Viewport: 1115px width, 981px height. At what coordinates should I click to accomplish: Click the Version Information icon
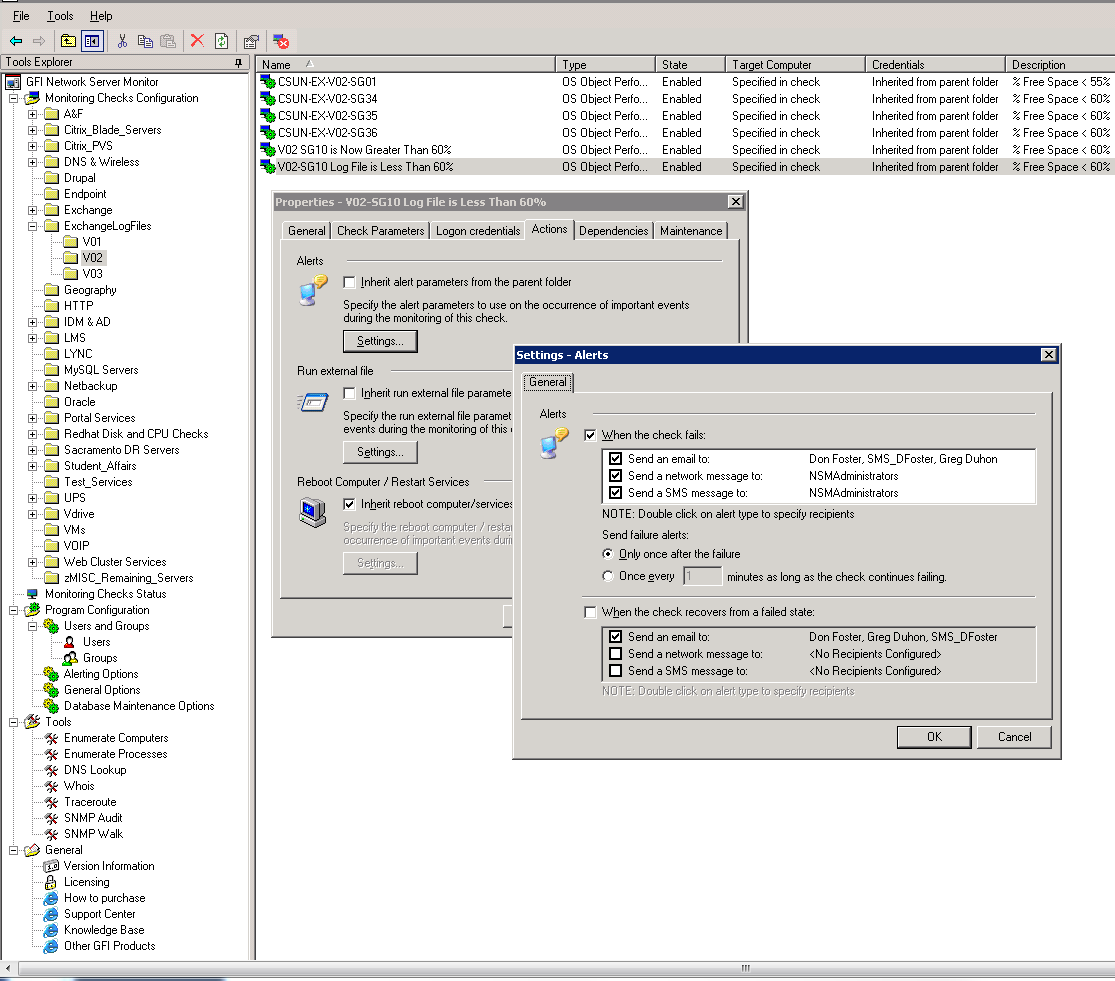coord(51,866)
